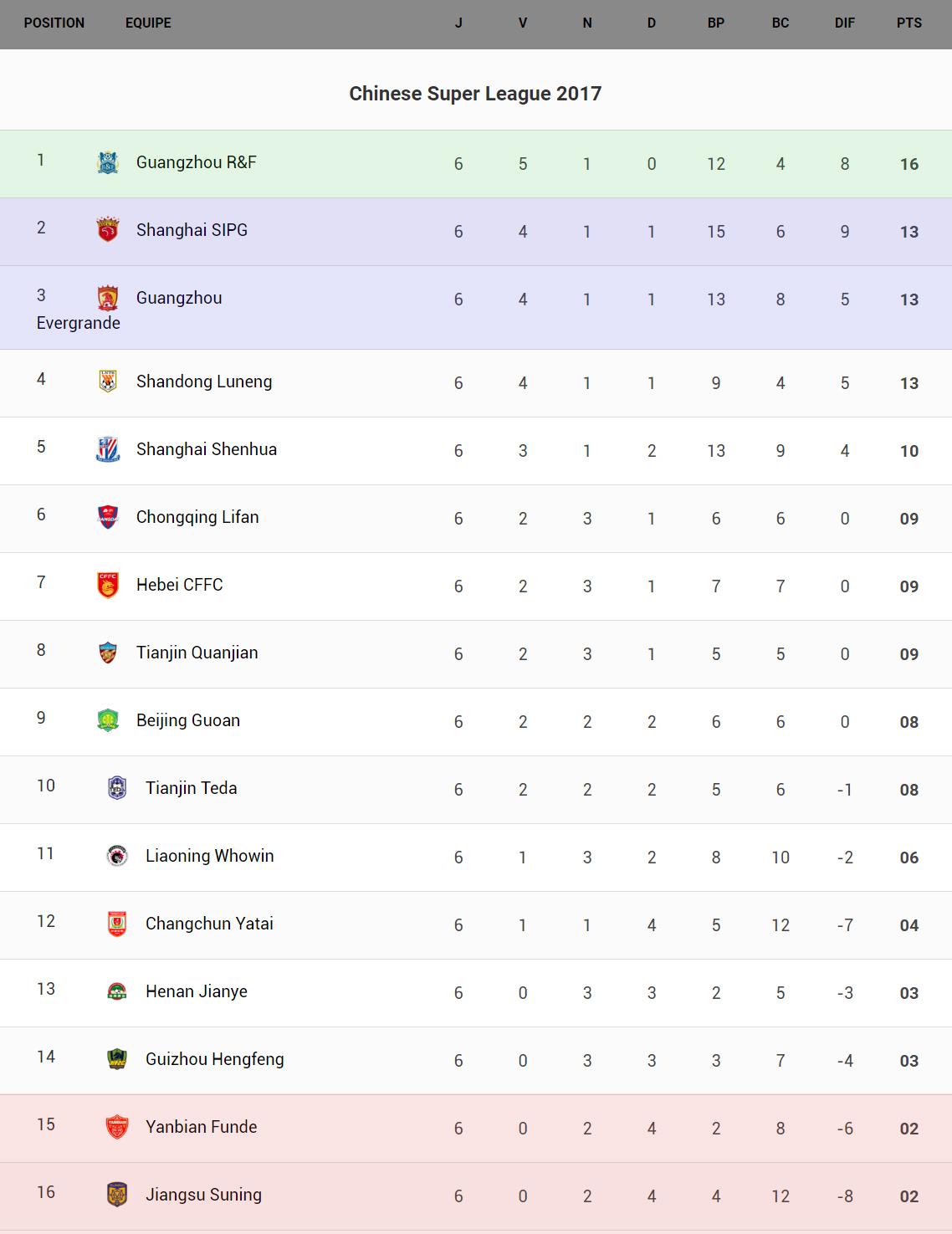Viewport: 952px width, 1234px height.
Task: Click the EQUIPE column header
Action: (x=148, y=23)
